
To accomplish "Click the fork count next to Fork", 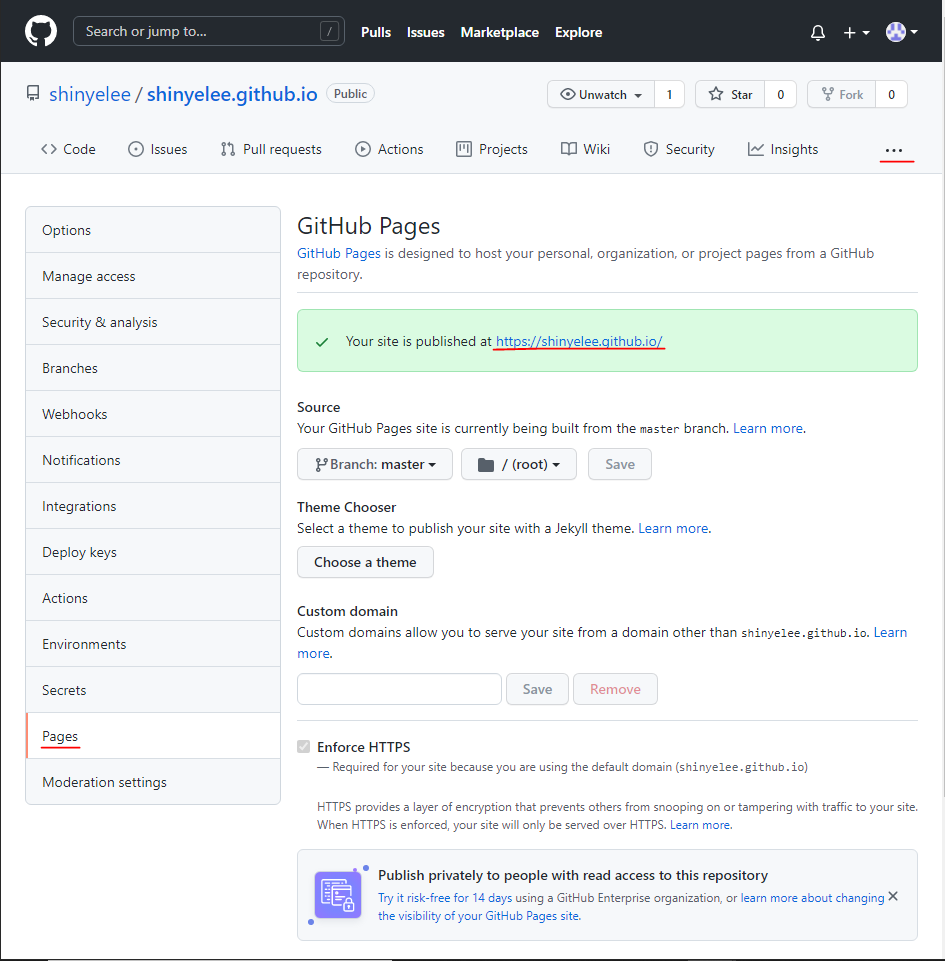I will [891, 94].
